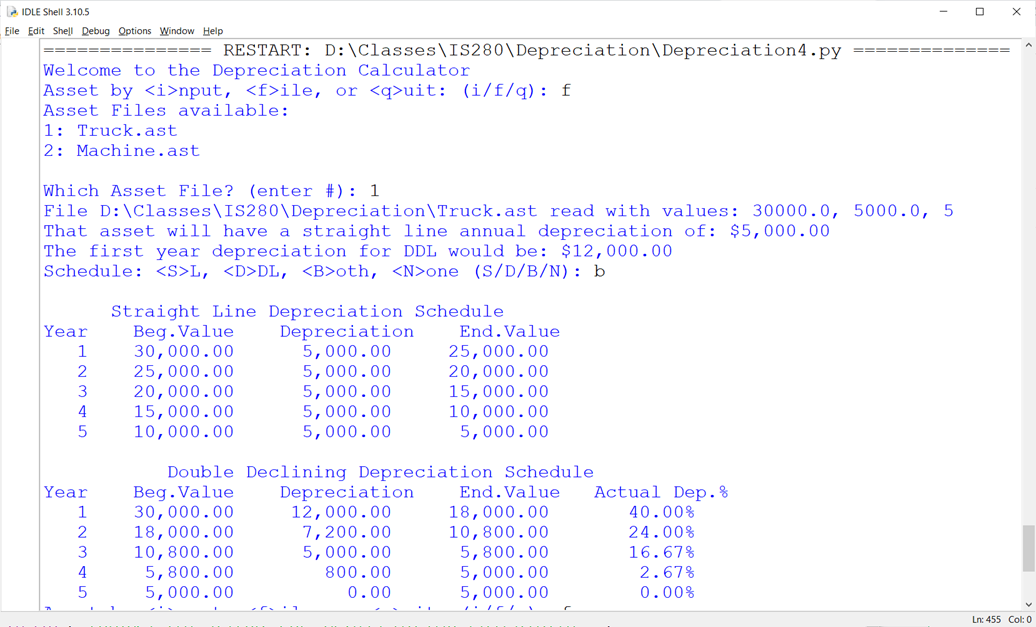Click the '1: Truck.ast' line
The image size is (1036, 627).
coord(110,131)
